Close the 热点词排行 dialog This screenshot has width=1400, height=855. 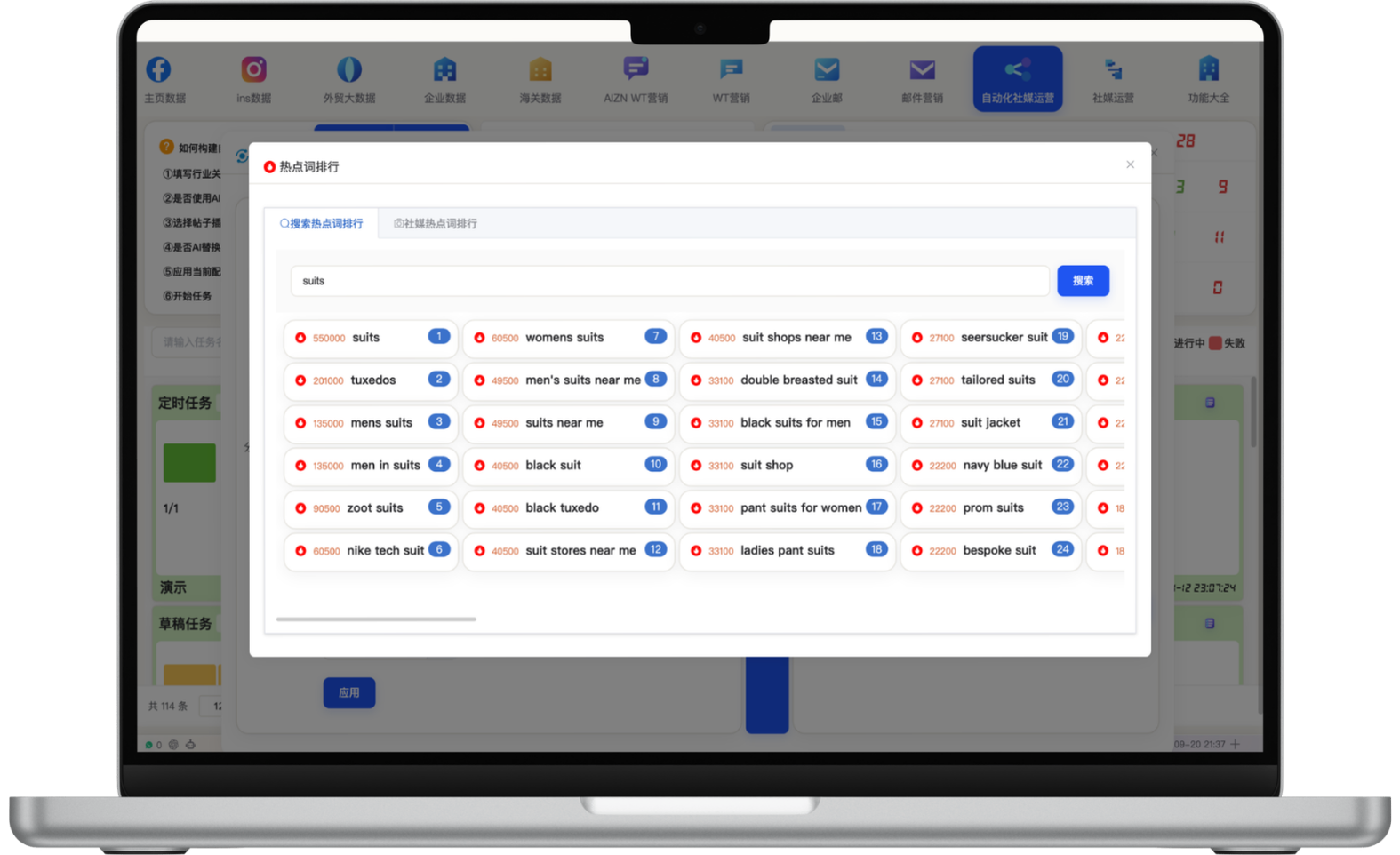tap(1130, 164)
